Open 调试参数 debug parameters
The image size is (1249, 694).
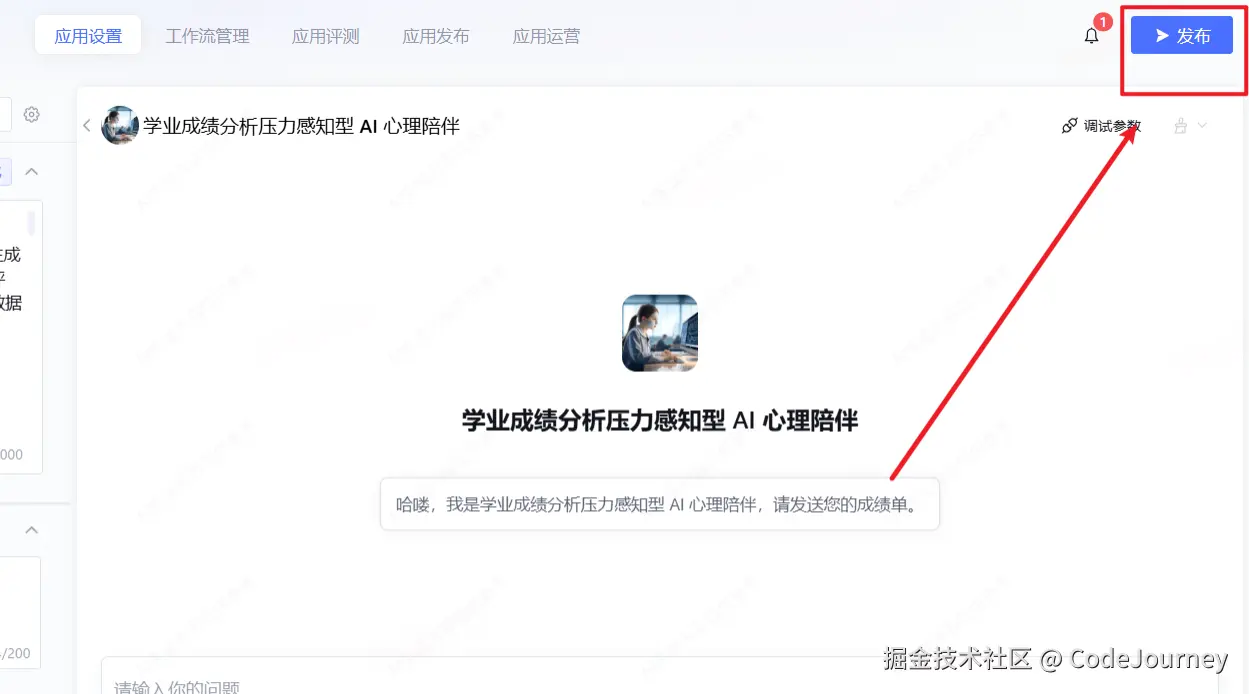coord(1110,126)
